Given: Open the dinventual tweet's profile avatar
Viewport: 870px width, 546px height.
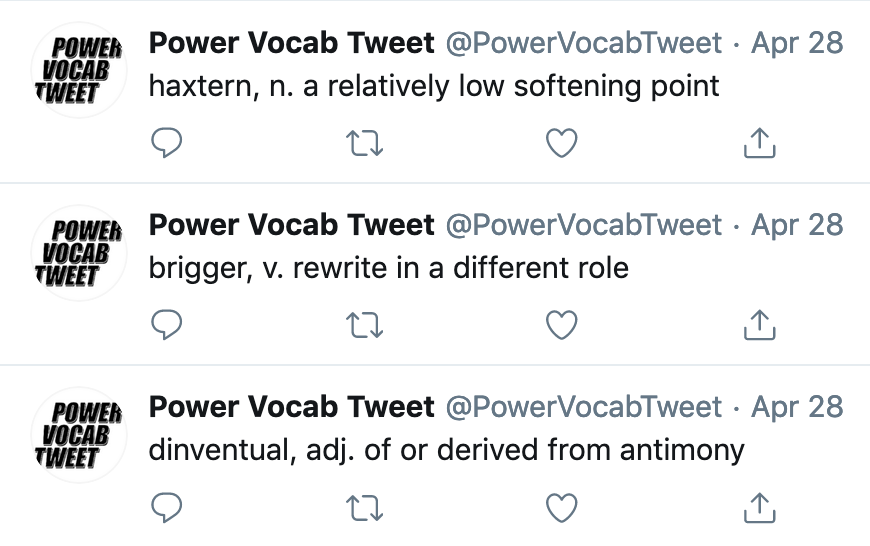Looking at the screenshot, I should coord(79,434).
